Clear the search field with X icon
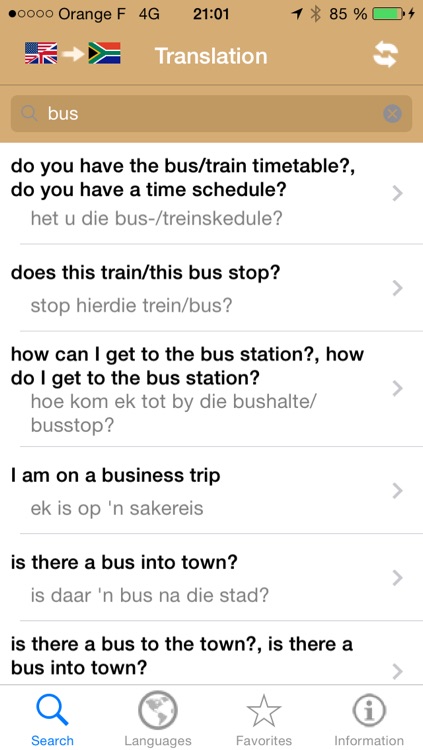Image resolution: width=423 pixels, height=750 pixels. tap(392, 114)
